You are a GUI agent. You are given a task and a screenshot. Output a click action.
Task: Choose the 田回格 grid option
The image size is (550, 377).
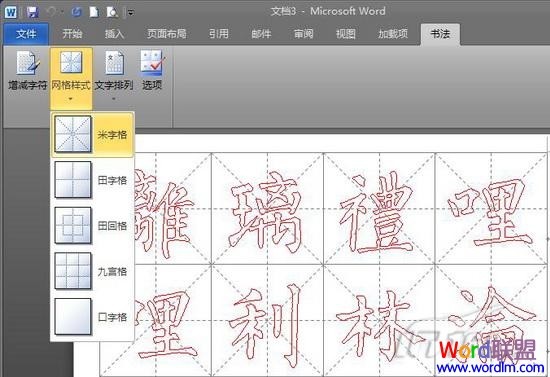point(93,225)
